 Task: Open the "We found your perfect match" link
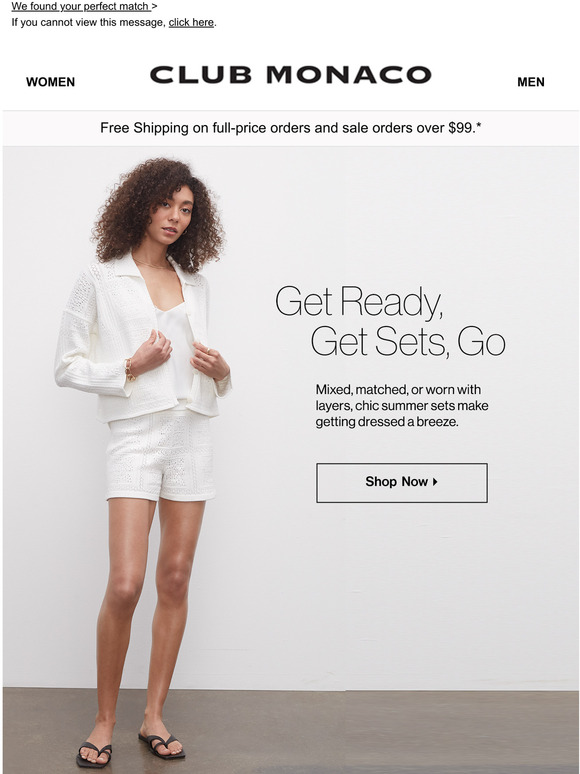[80, 6]
